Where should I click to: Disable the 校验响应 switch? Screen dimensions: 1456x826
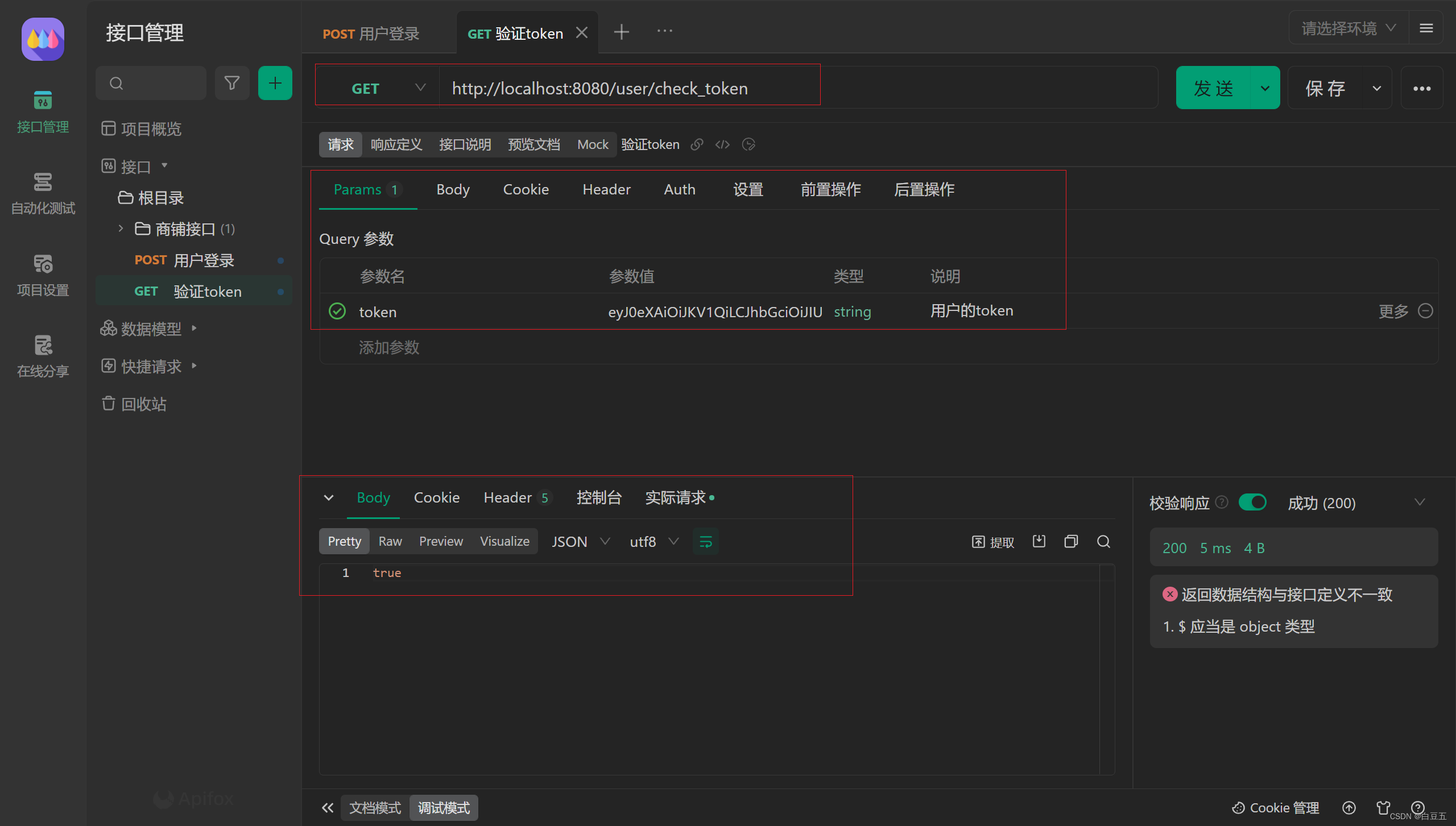[x=1252, y=503]
